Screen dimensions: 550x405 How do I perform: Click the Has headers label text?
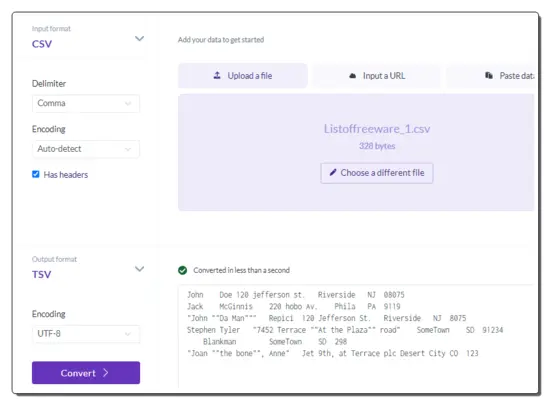[x=66, y=175]
